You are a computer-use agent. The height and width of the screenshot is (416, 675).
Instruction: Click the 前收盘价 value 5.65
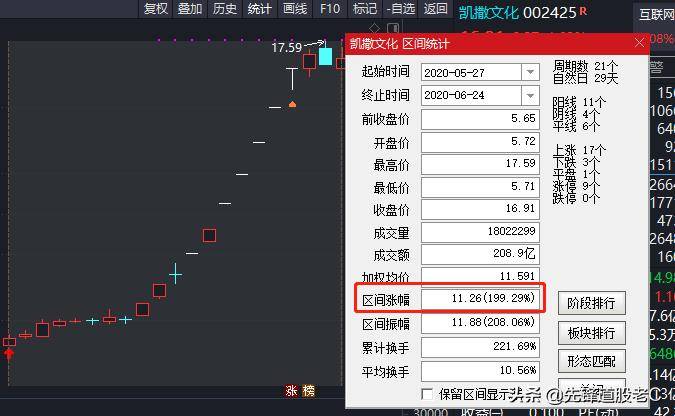point(480,119)
